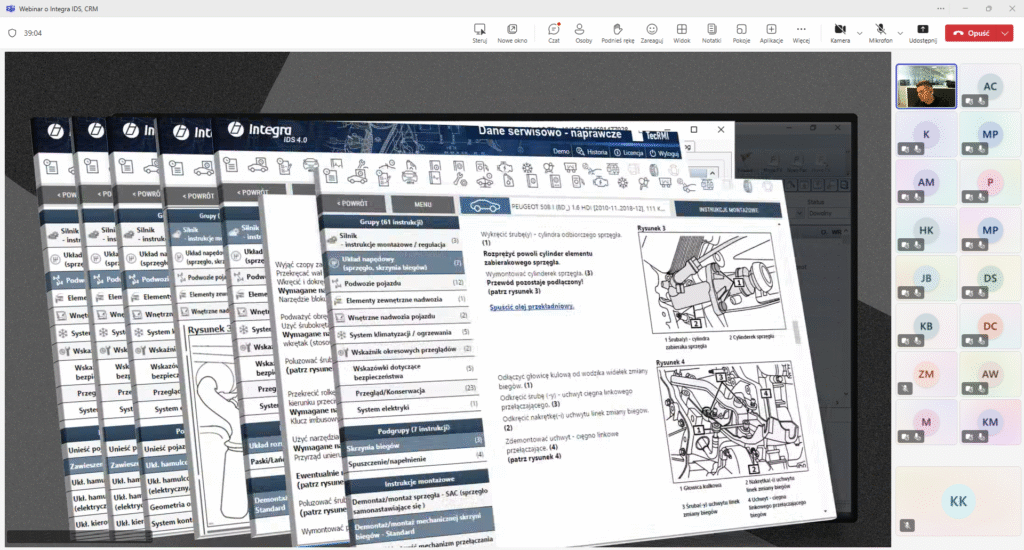
Task: Click Wyloguj in Integra header
Action: (x=664, y=153)
